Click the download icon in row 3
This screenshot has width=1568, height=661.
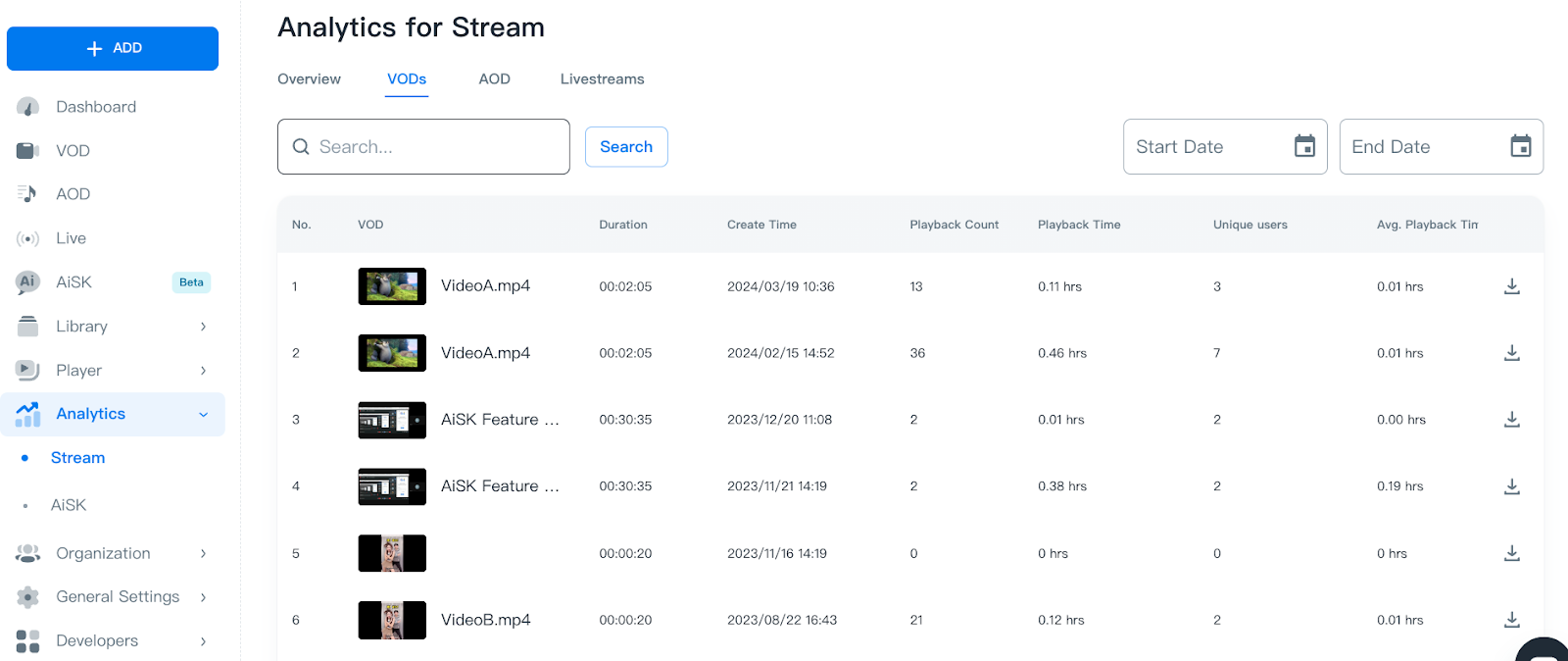coord(1511,420)
